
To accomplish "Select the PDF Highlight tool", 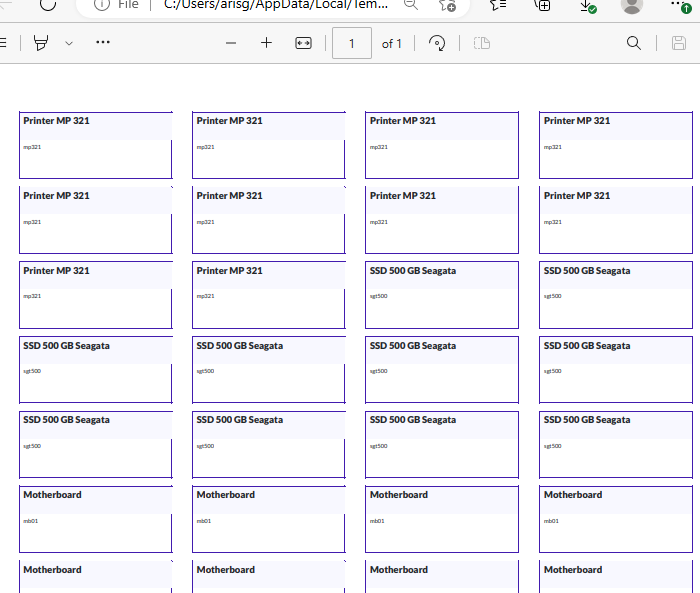I will pyautogui.click(x=41, y=43).
